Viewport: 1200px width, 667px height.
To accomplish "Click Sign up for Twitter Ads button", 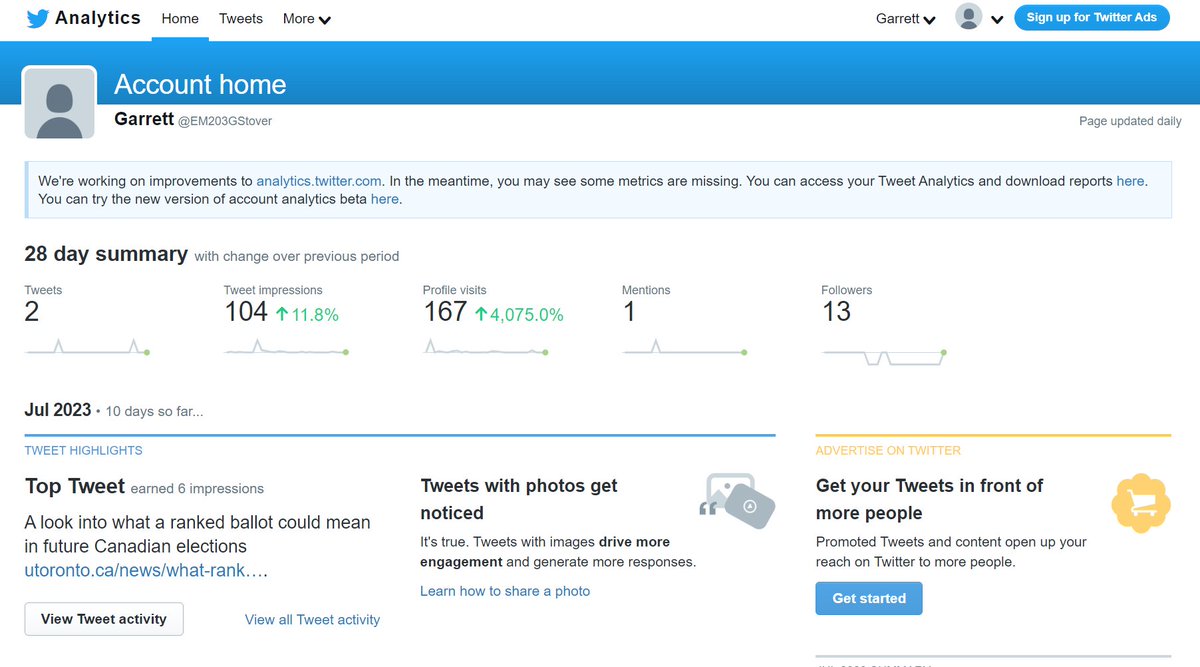I will [x=1091, y=17].
